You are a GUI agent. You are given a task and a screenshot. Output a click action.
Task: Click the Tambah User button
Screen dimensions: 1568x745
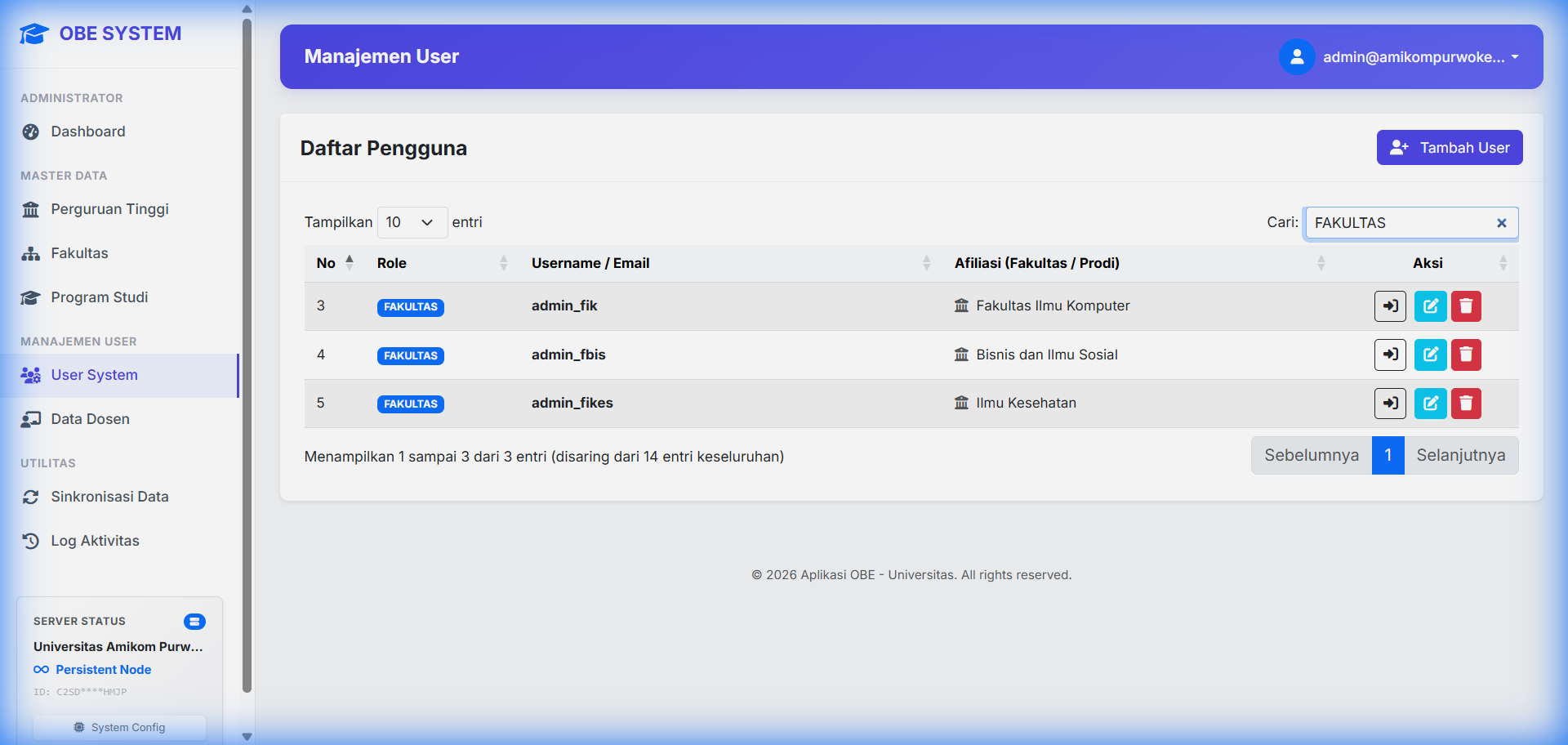1449,148
